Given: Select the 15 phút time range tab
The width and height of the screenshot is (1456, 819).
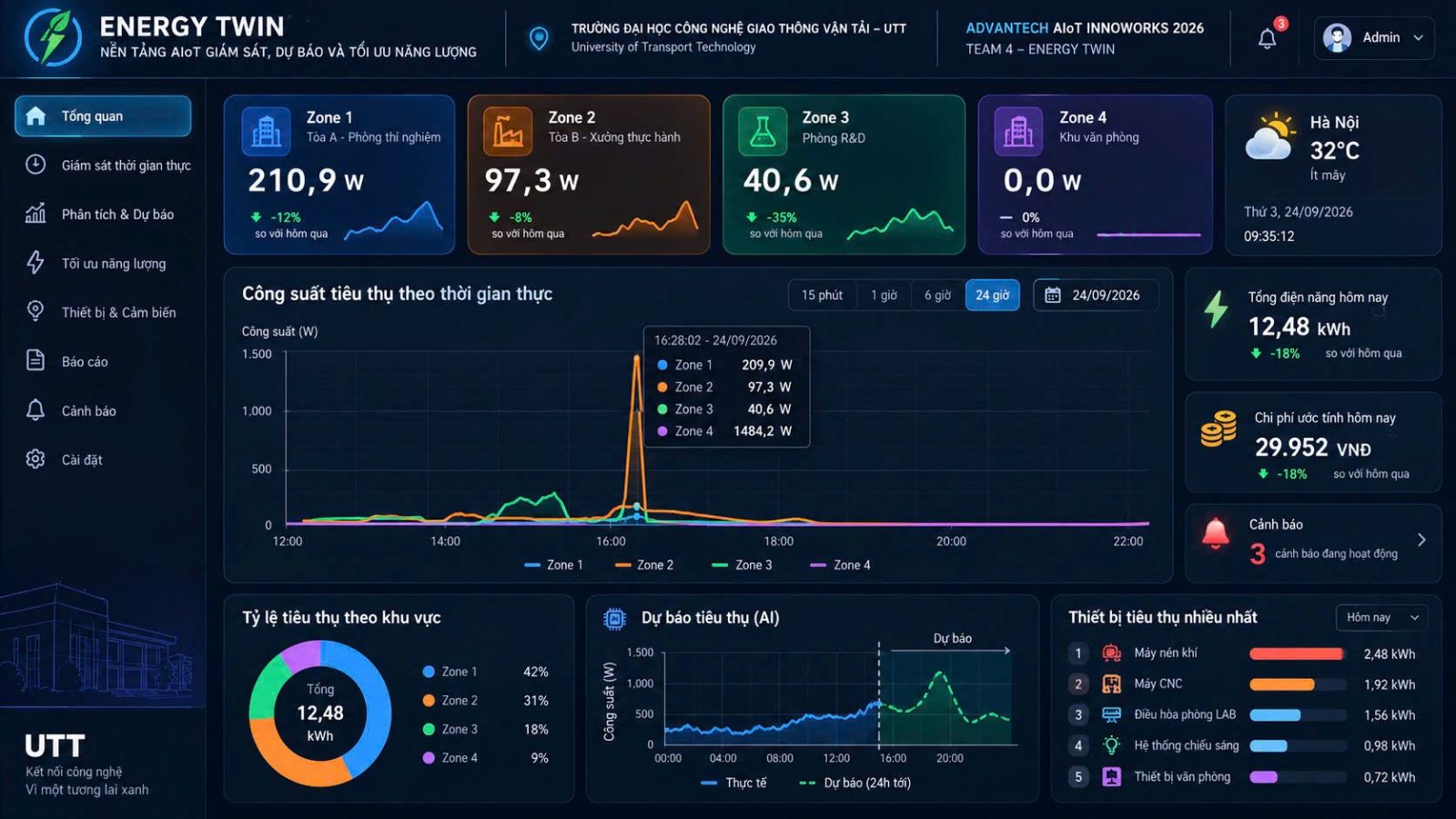Looking at the screenshot, I should coord(822,295).
